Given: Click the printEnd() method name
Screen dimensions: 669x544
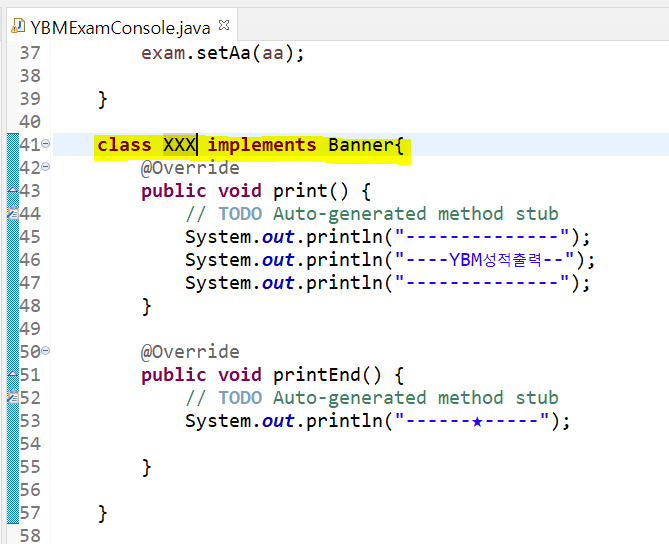Looking at the screenshot, I should (327, 375).
